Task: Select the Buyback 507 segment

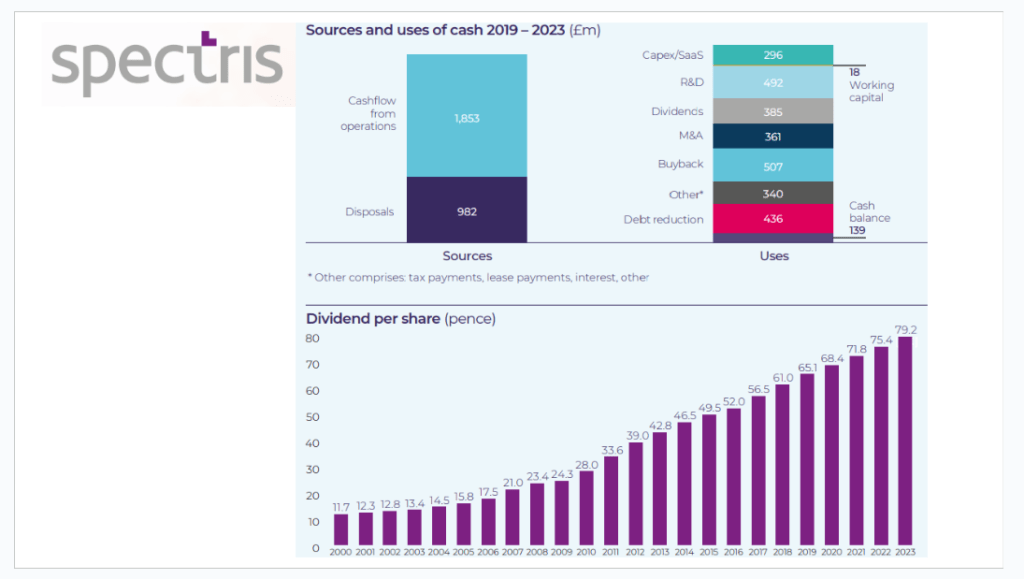Action: click(773, 164)
